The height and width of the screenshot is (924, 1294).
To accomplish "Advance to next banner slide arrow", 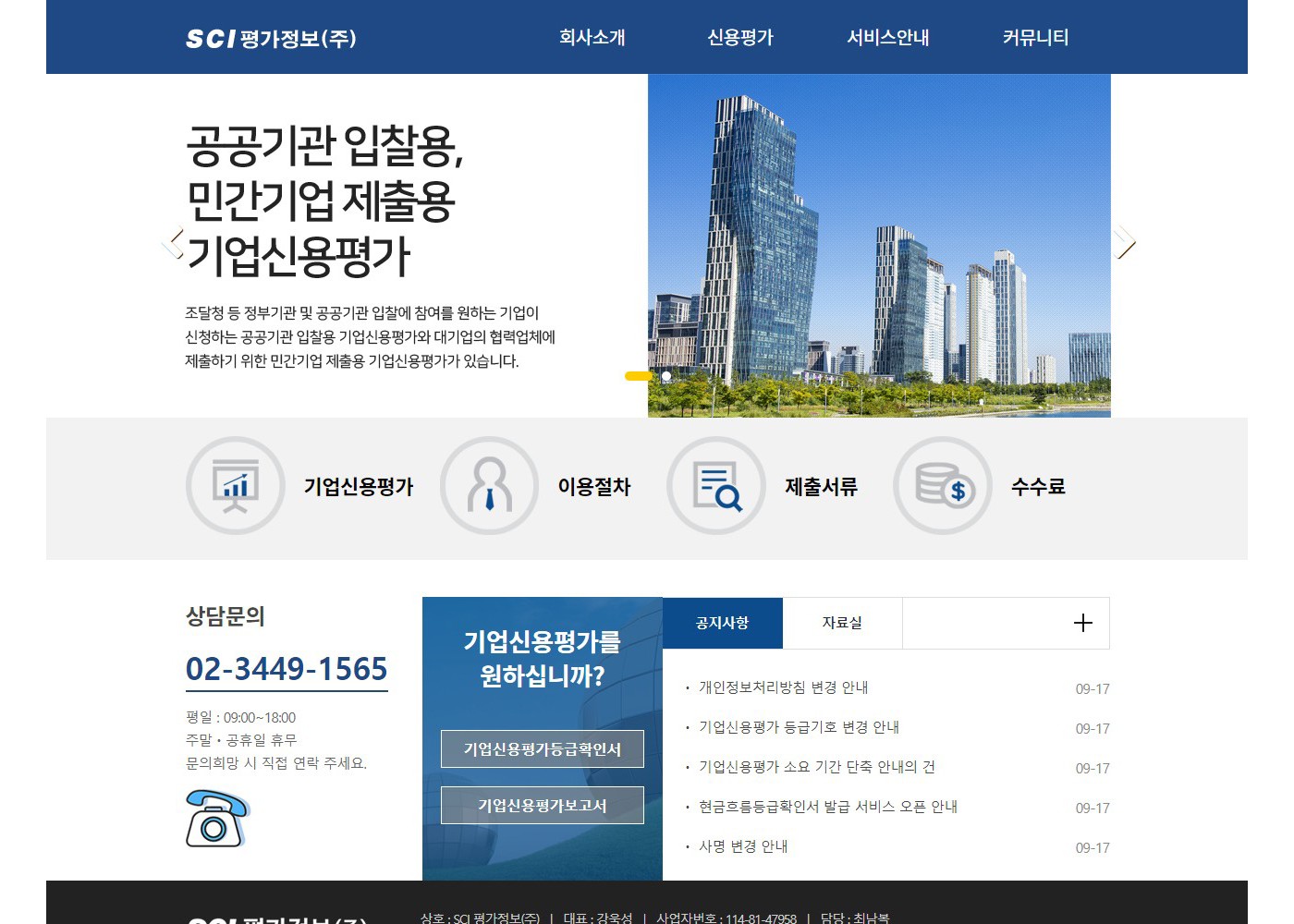I will coord(1124,242).
